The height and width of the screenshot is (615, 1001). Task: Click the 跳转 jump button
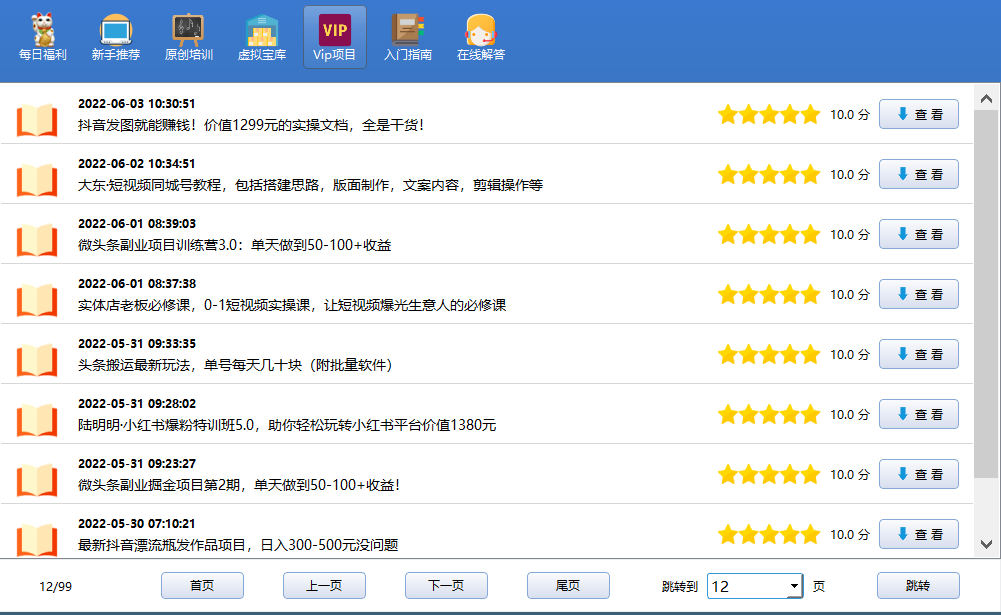pos(918,586)
